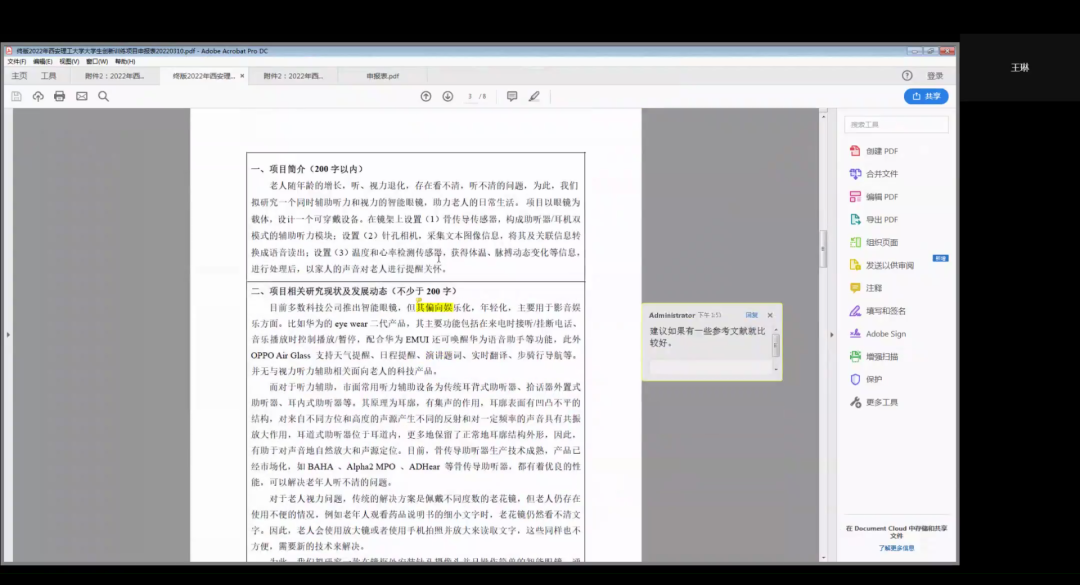Open the 合并文件 tool

point(881,174)
